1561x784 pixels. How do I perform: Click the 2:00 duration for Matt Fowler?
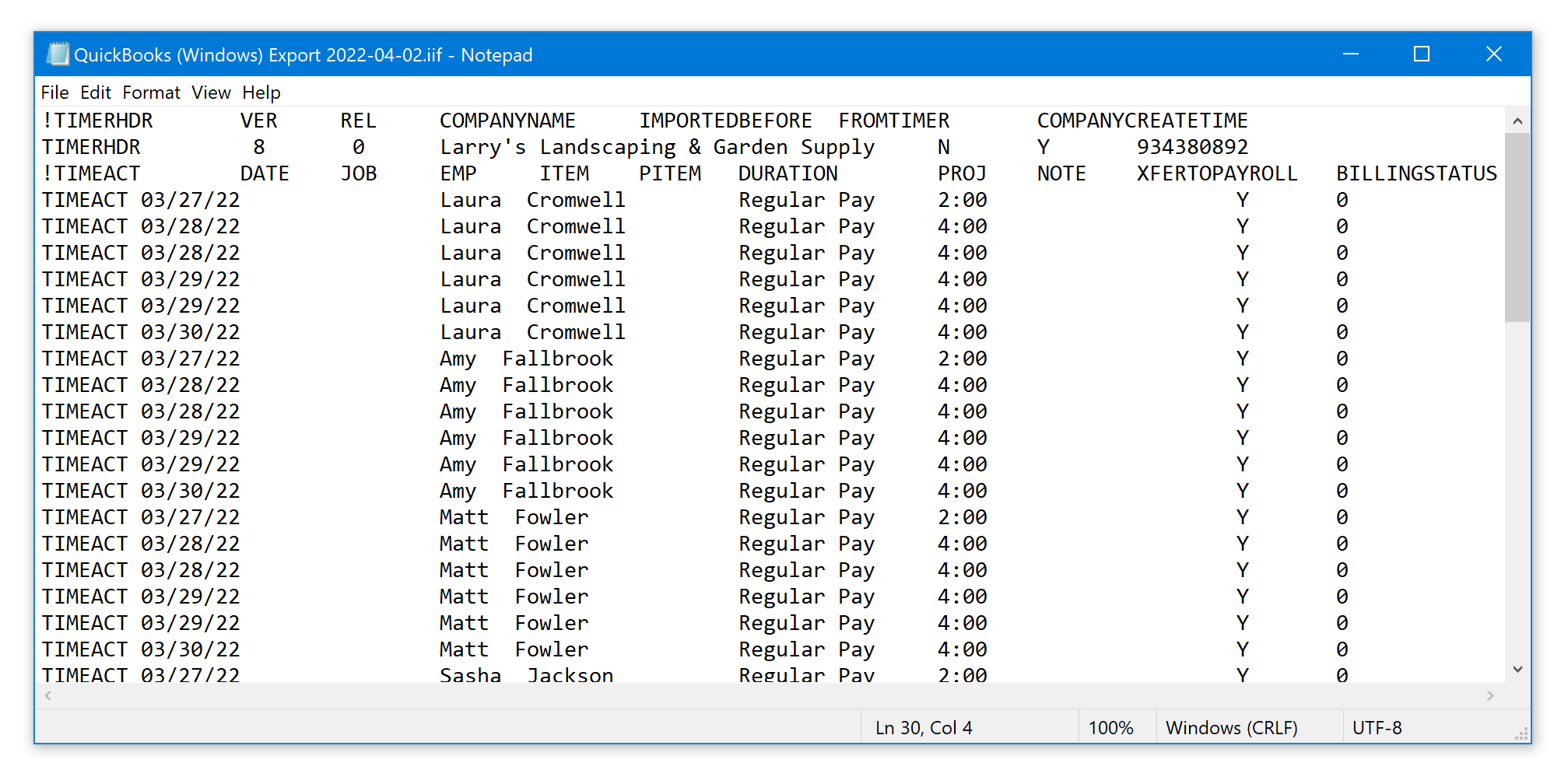962,517
